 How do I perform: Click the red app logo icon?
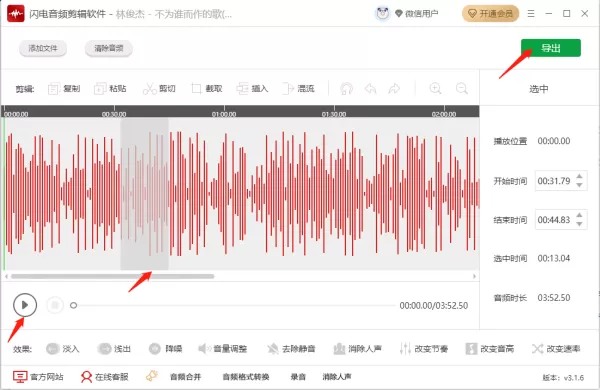[16, 14]
